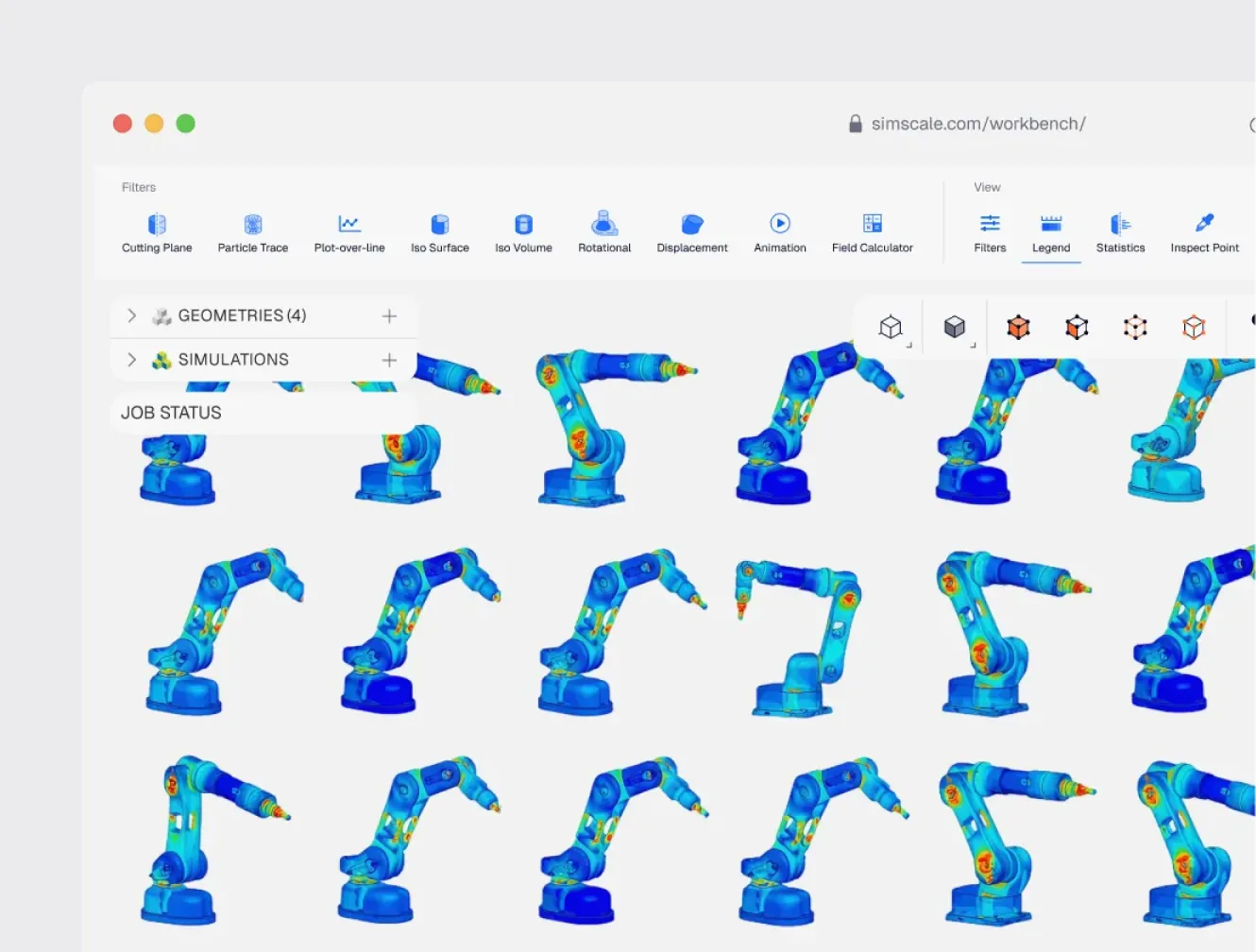1256x952 pixels.
Task: Open the Particle Trace filter
Action: (x=253, y=233)
